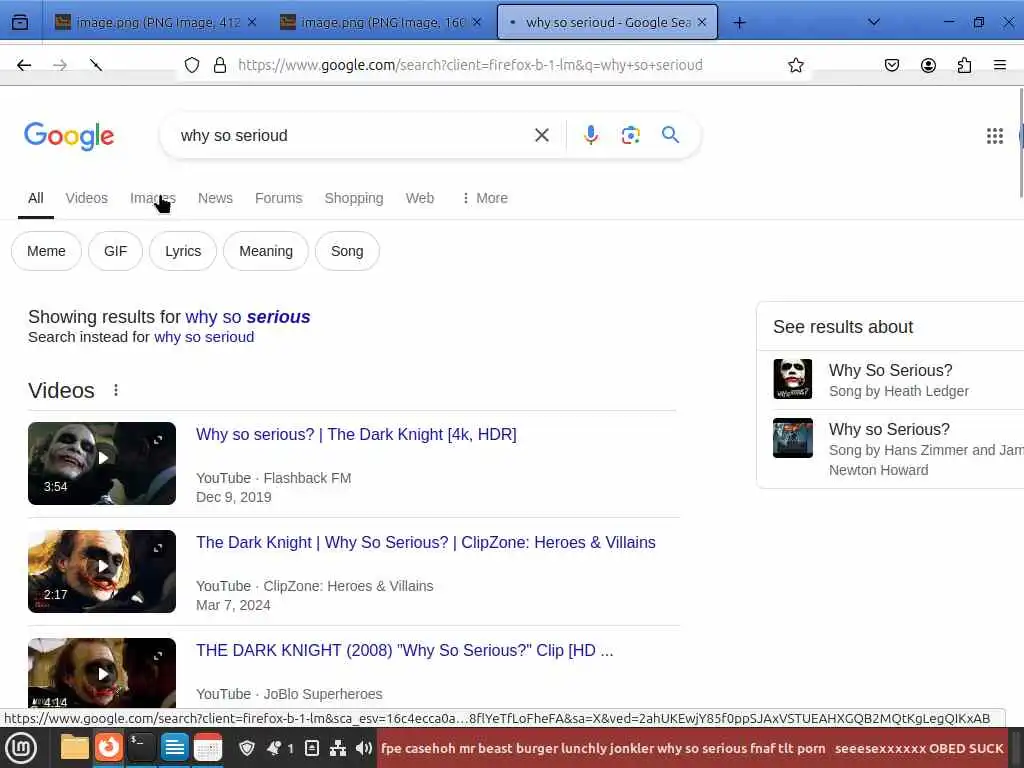This screenshot has width=1024, height=768.
Task: Open THE DARK KNIGHT (2008) clip link
Action: point(405,650)
